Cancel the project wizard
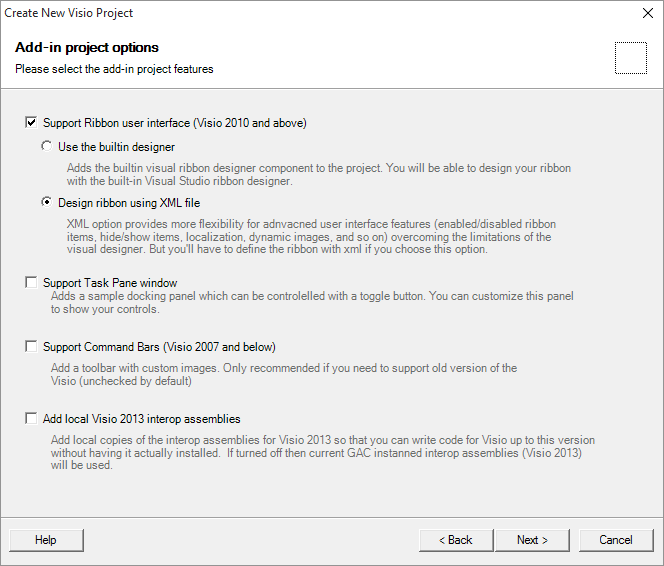 coord(616,540)
